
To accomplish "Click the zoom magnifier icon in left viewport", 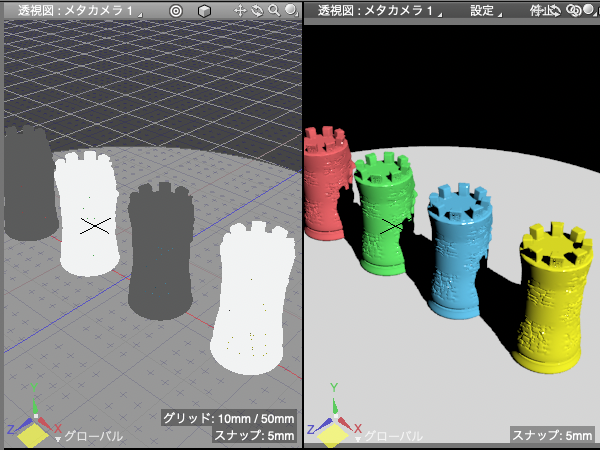I will point(273,10).
